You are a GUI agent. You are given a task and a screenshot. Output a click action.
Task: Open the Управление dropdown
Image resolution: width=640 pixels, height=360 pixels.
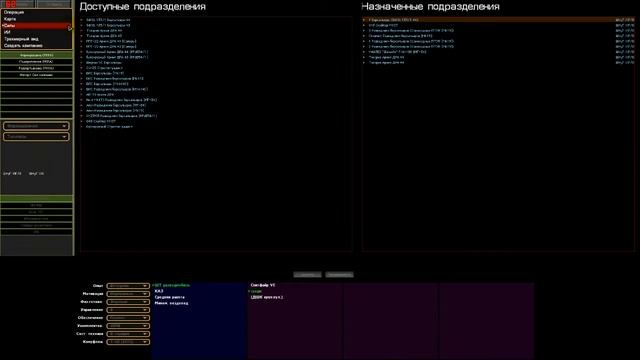click(x=128, y=310)
